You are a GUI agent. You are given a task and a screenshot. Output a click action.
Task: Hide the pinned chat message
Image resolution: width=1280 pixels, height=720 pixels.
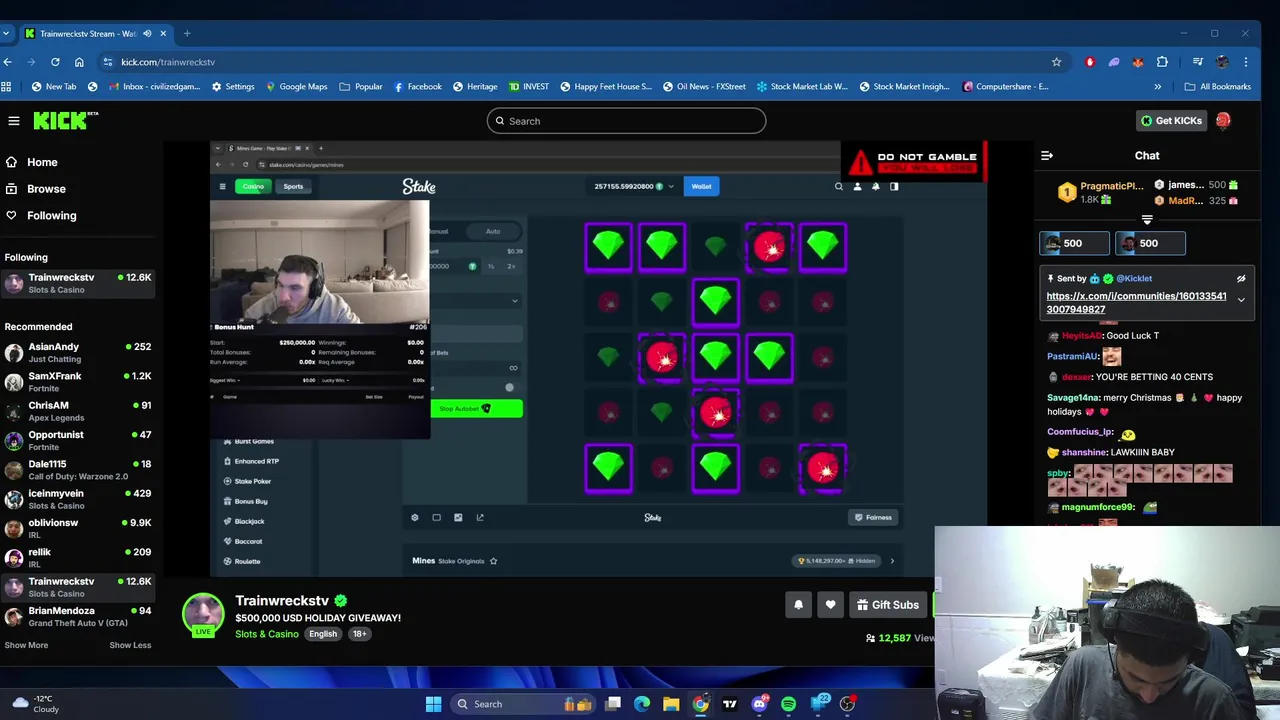pos(1241,279)
